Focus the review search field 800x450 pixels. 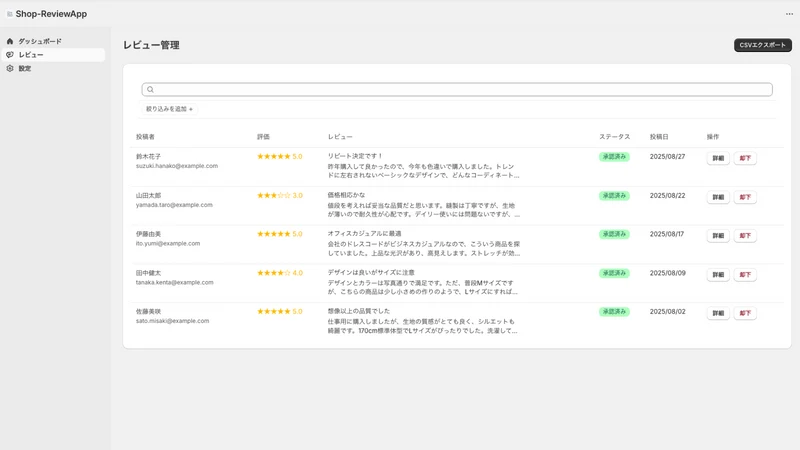tap(457, 89)
